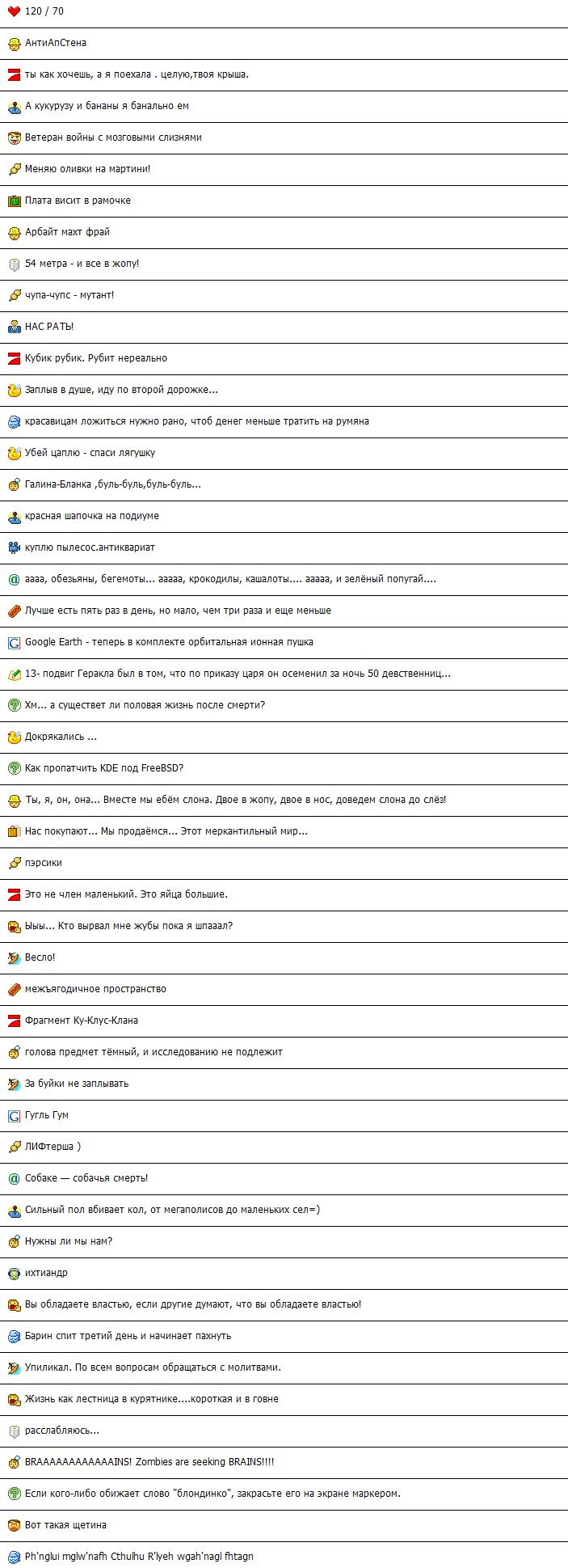Select the Ph'nglui mglw'nafh Cthulhu status
Image resolution: width=568 pixels, height=1568 pixels.
[284, 1555]
